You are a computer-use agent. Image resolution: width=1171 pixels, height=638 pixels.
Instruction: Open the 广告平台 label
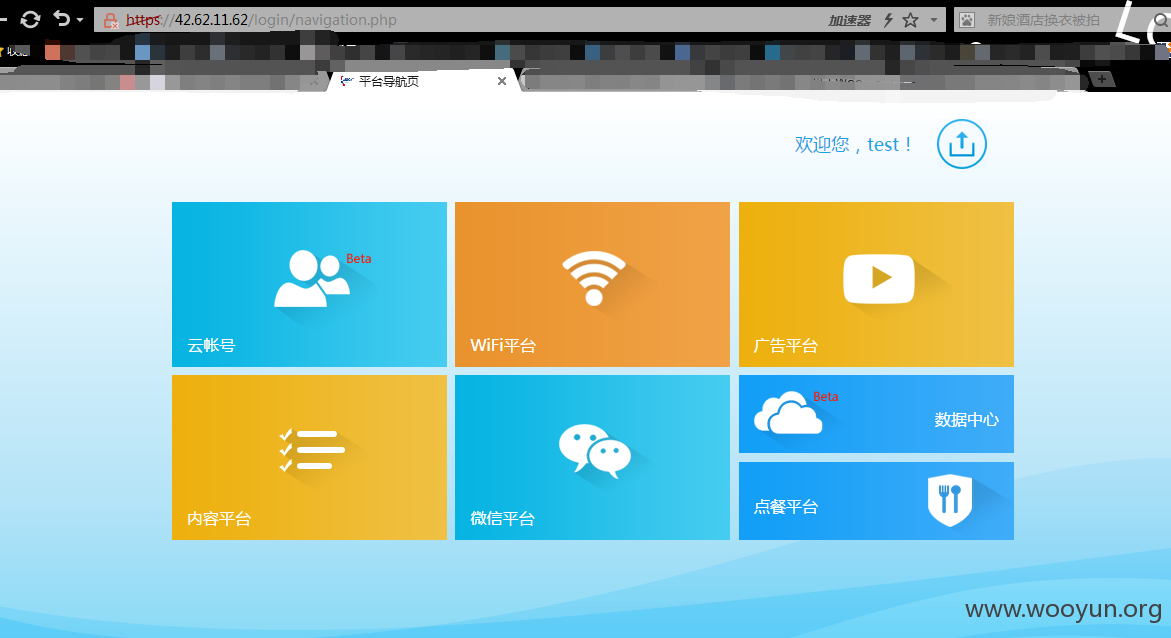pyautogui.click(x=786, y=345)
